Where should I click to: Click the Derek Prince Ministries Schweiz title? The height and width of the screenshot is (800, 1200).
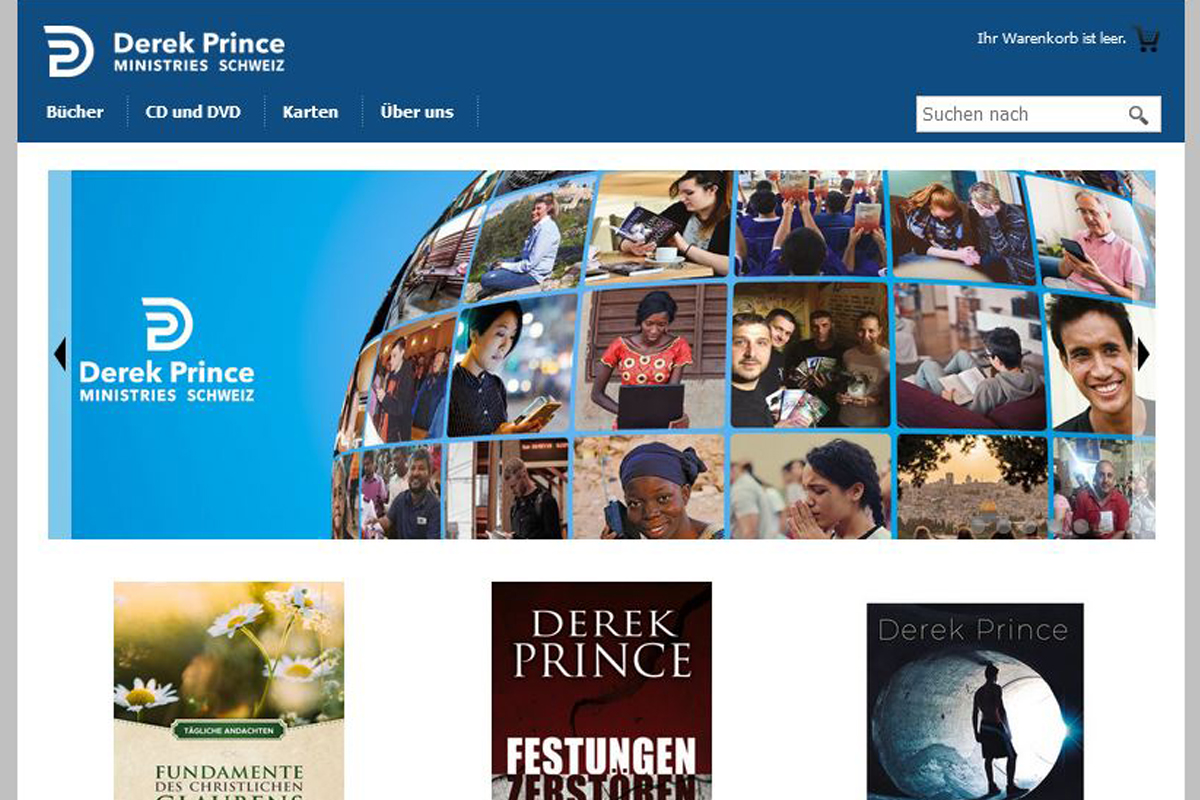pos(199,52)
